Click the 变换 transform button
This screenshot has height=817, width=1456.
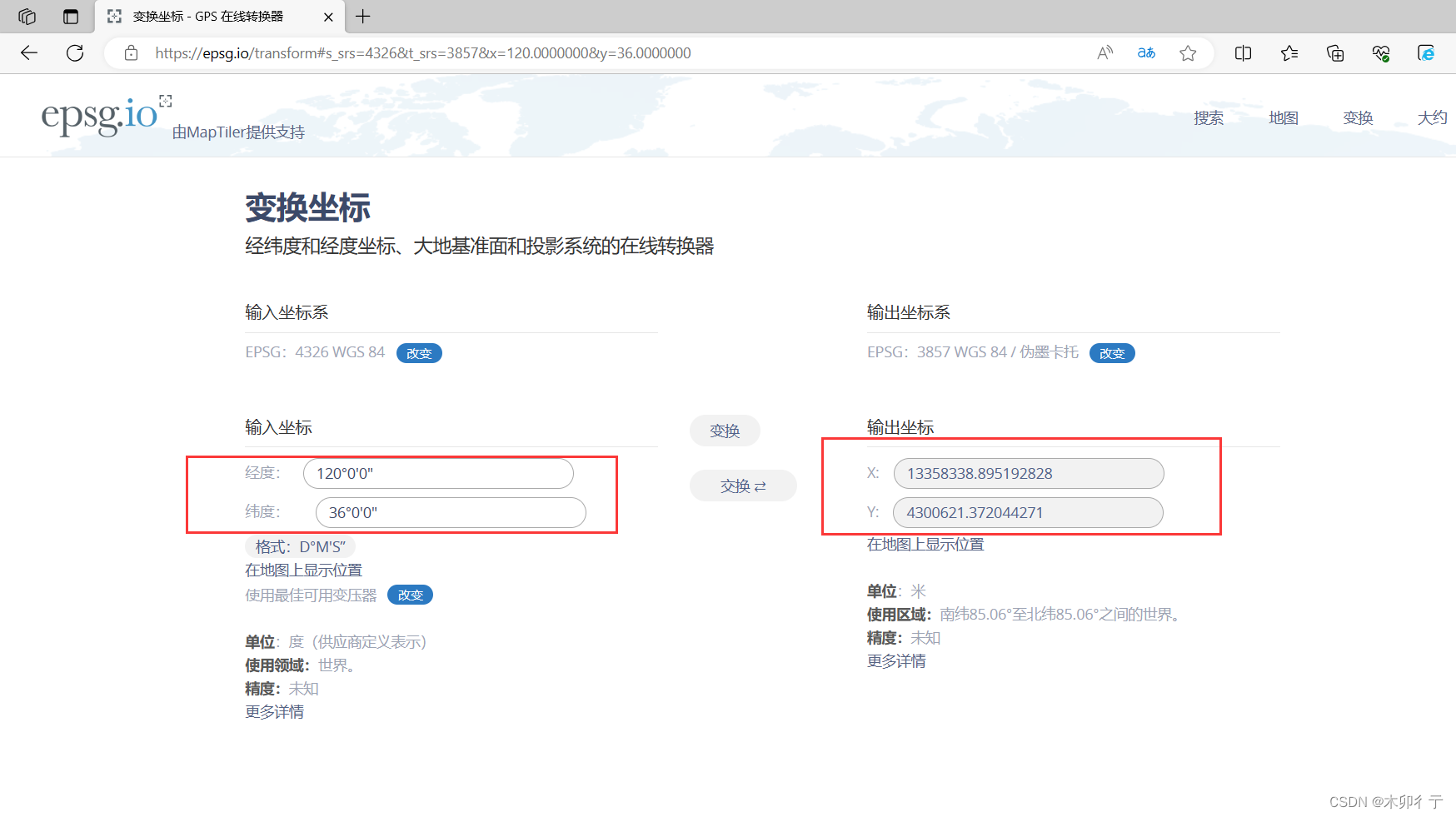[725, 431]
